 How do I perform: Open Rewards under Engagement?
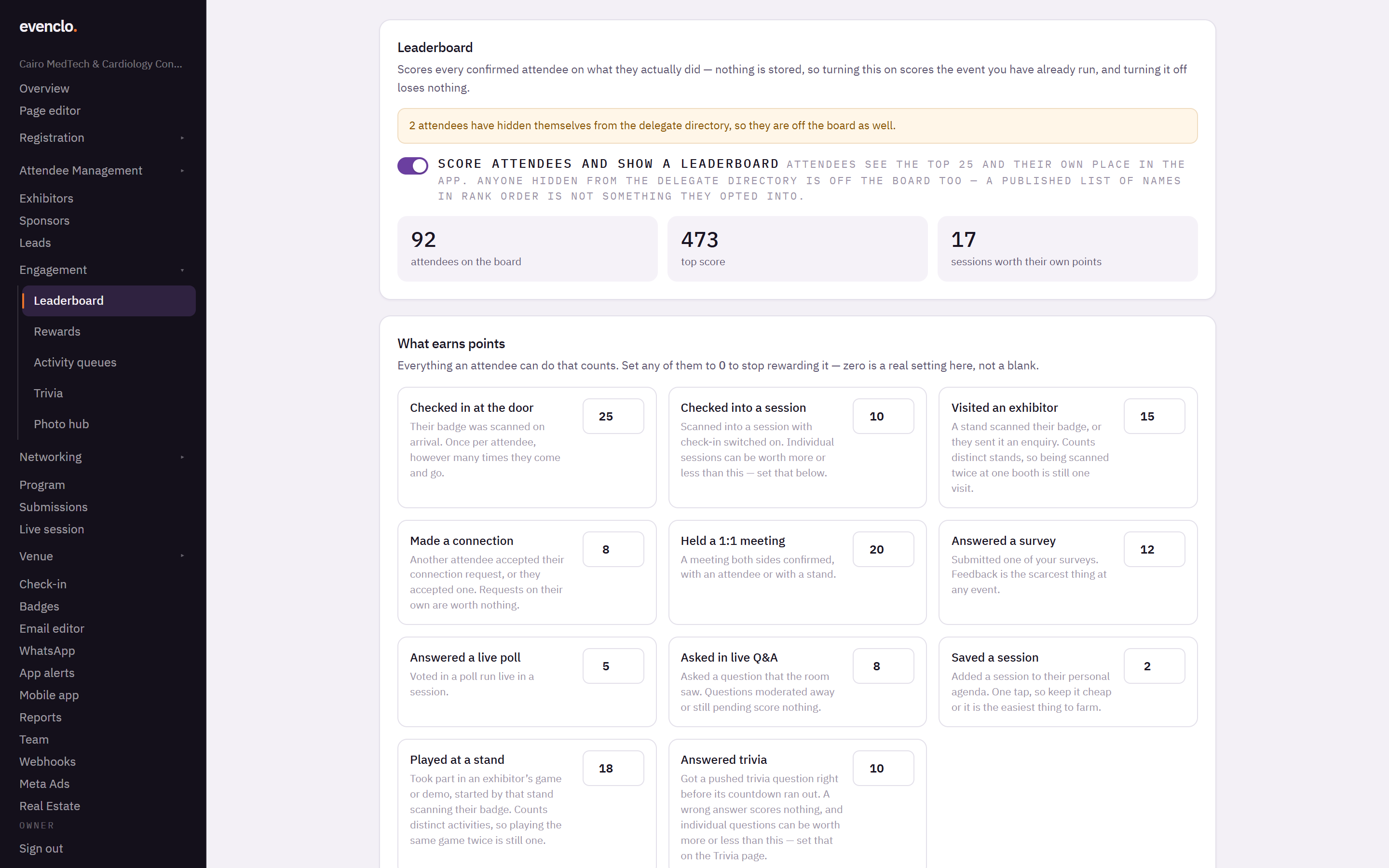click(x=57, y=332)
